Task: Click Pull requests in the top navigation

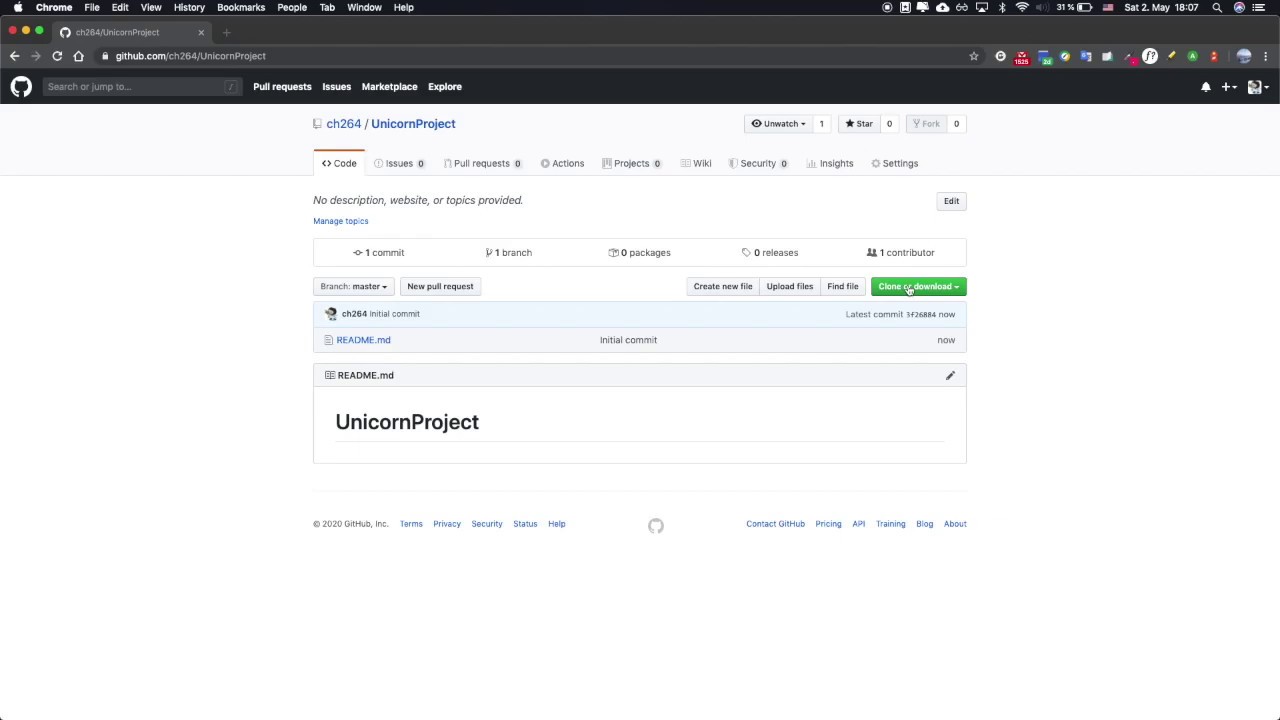Action: [282, 87]
